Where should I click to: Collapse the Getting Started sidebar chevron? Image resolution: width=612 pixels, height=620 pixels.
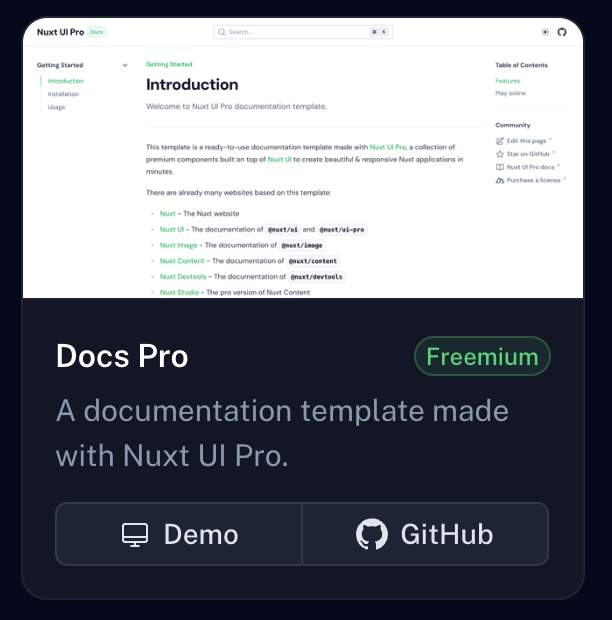click(125, 65)
